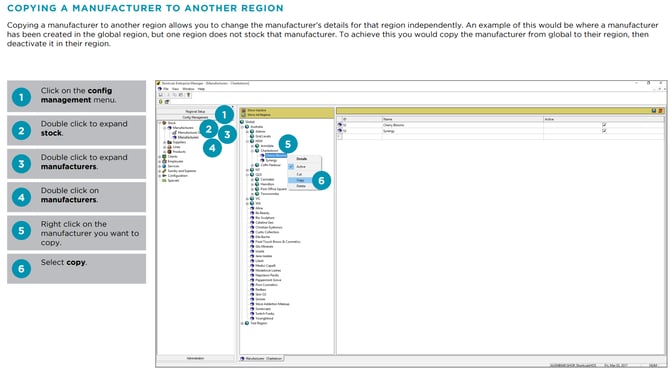Collapse the Australia region node

[242, 127]
